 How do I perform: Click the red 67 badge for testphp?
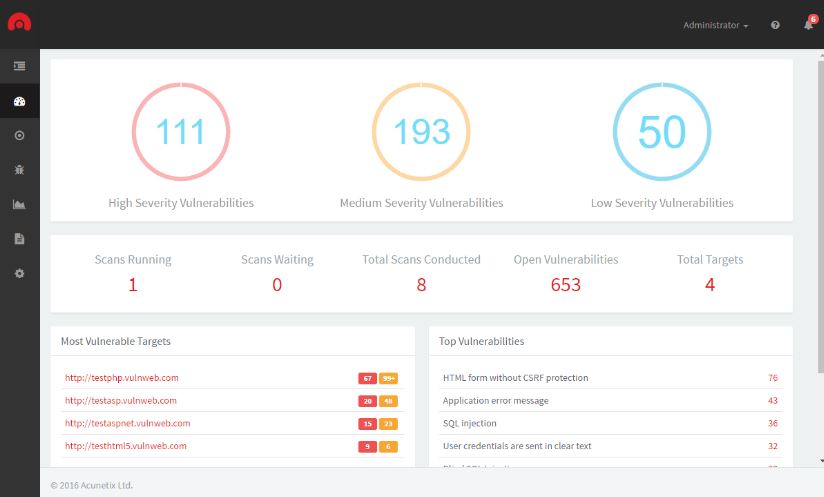tap(367, 378)
